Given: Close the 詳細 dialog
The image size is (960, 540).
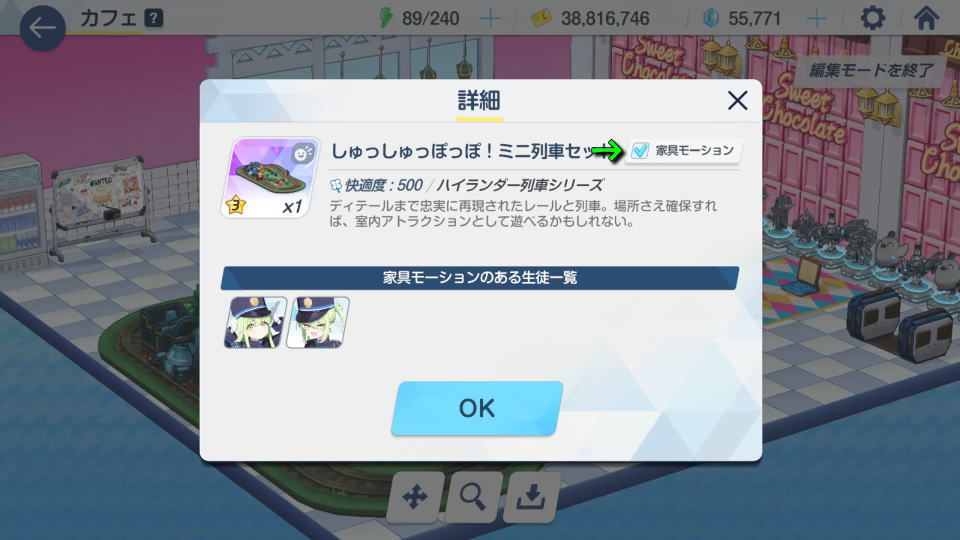Looking at the screenshot, I should (x=737, y=100).
